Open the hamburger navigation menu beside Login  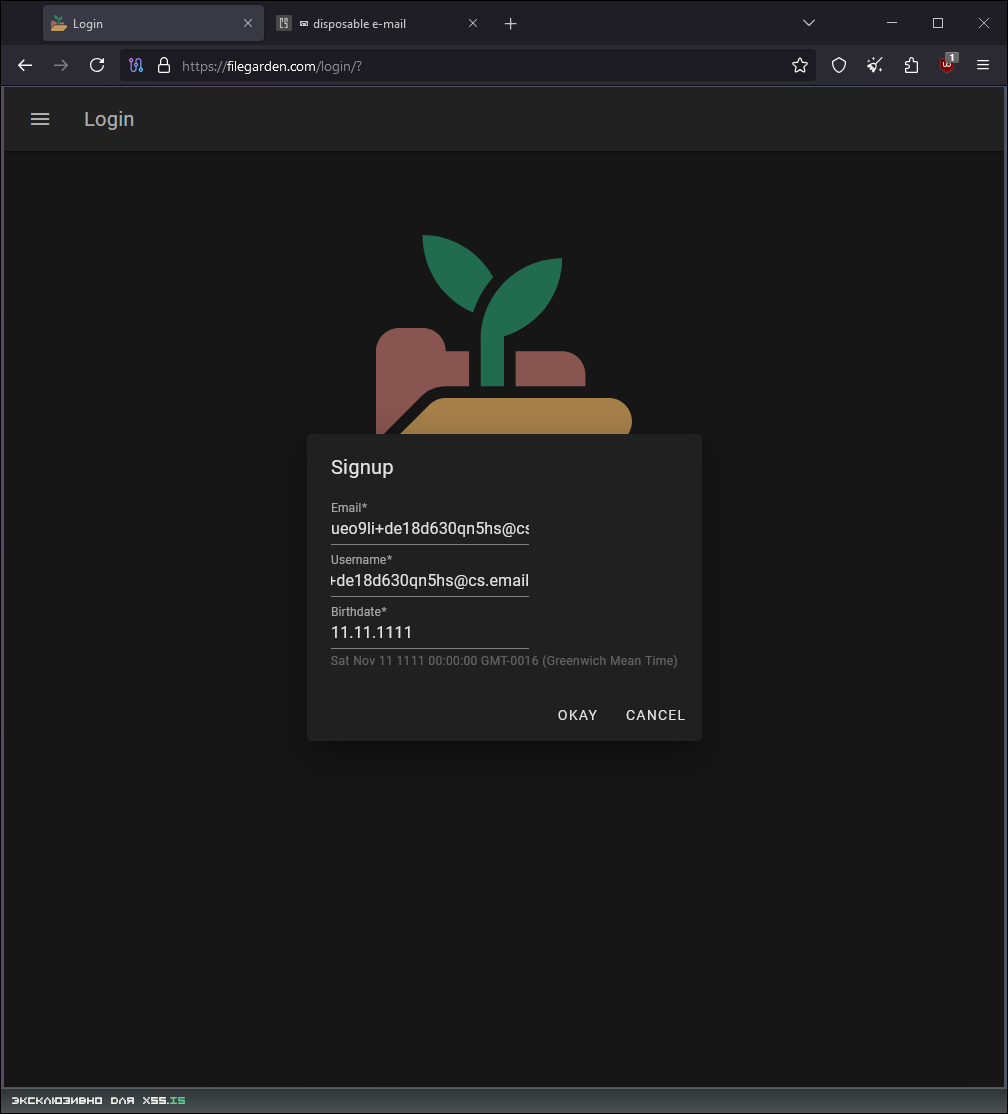point(40,119)
